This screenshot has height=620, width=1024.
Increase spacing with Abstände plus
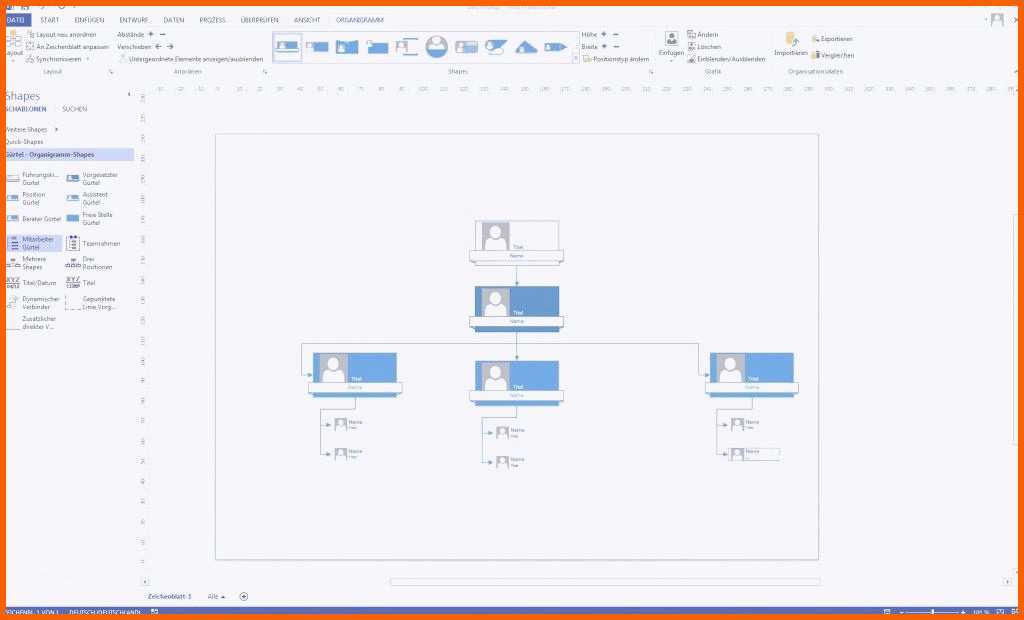[x=151, y=34]
